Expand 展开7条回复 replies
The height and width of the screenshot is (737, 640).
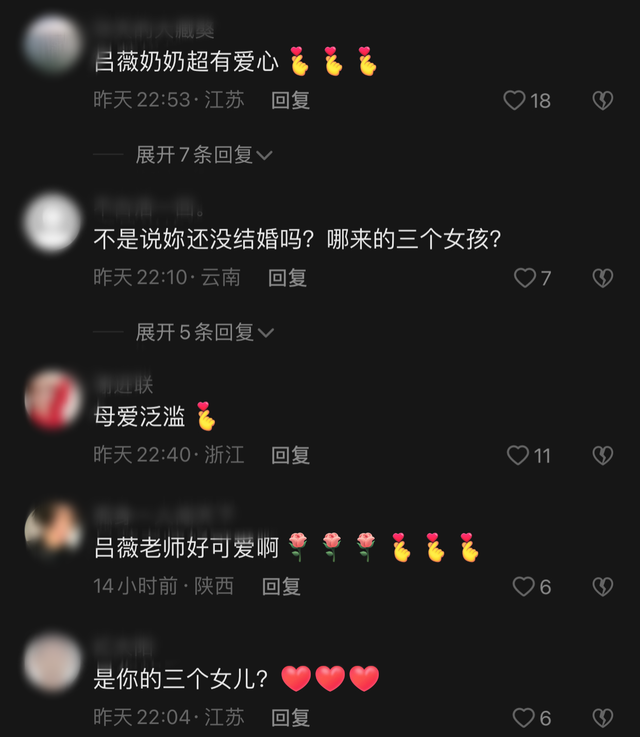coord(204,155)
